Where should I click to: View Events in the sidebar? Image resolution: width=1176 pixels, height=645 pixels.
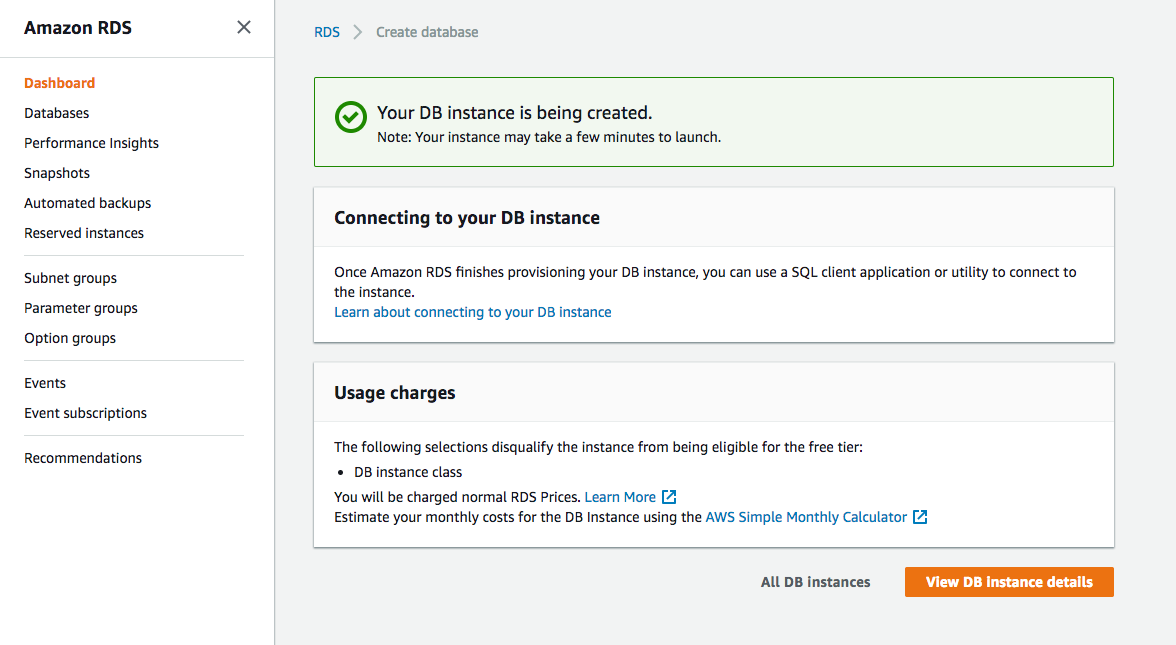[x=45, y=383]
